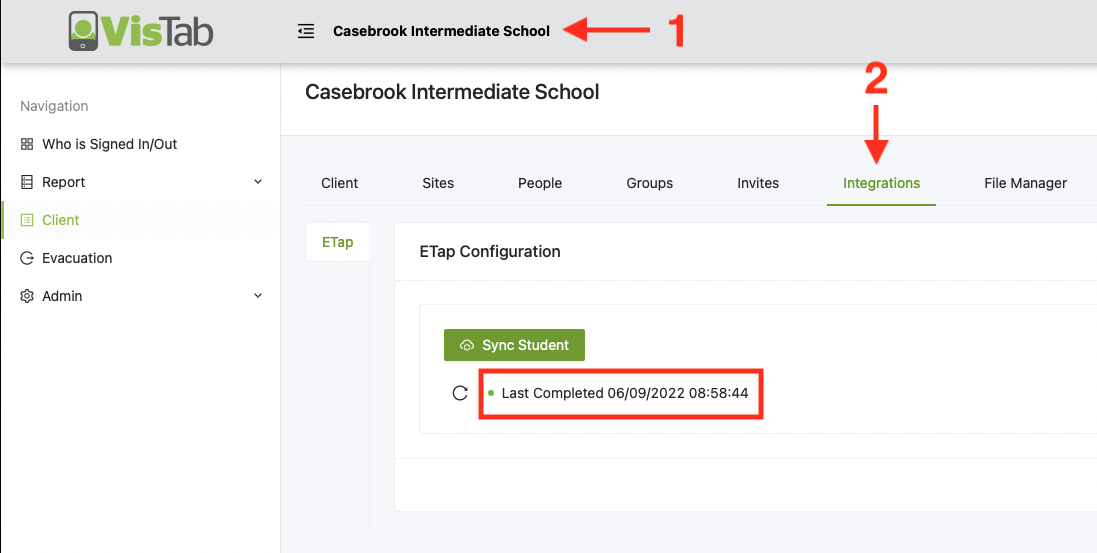Open the Integrations tab

pos(881,183)
